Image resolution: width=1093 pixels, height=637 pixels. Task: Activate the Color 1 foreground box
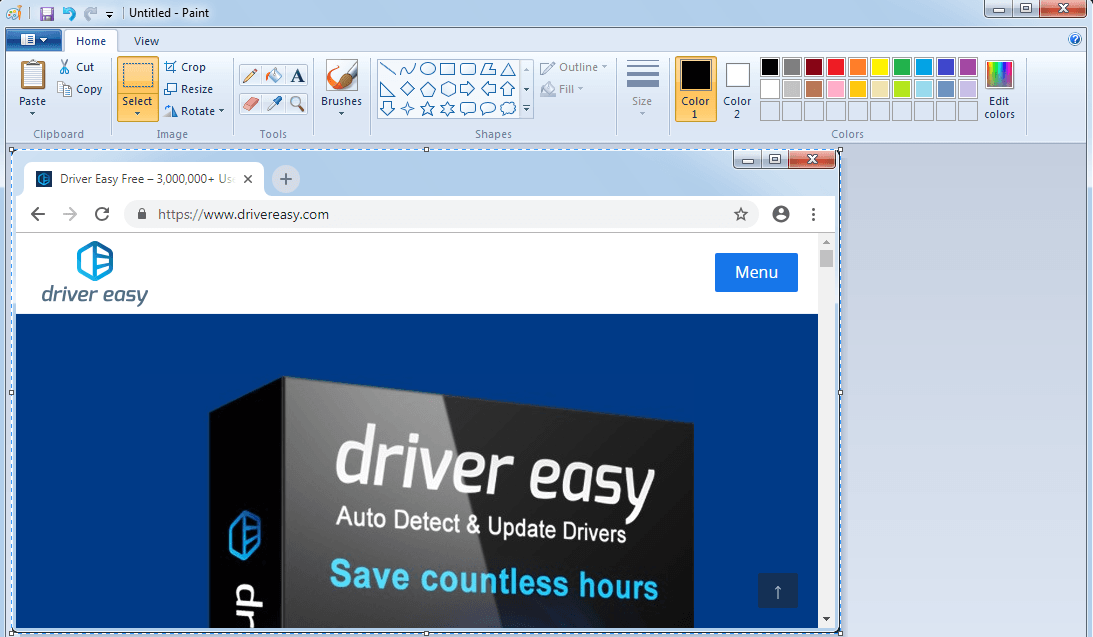point(695,88)
